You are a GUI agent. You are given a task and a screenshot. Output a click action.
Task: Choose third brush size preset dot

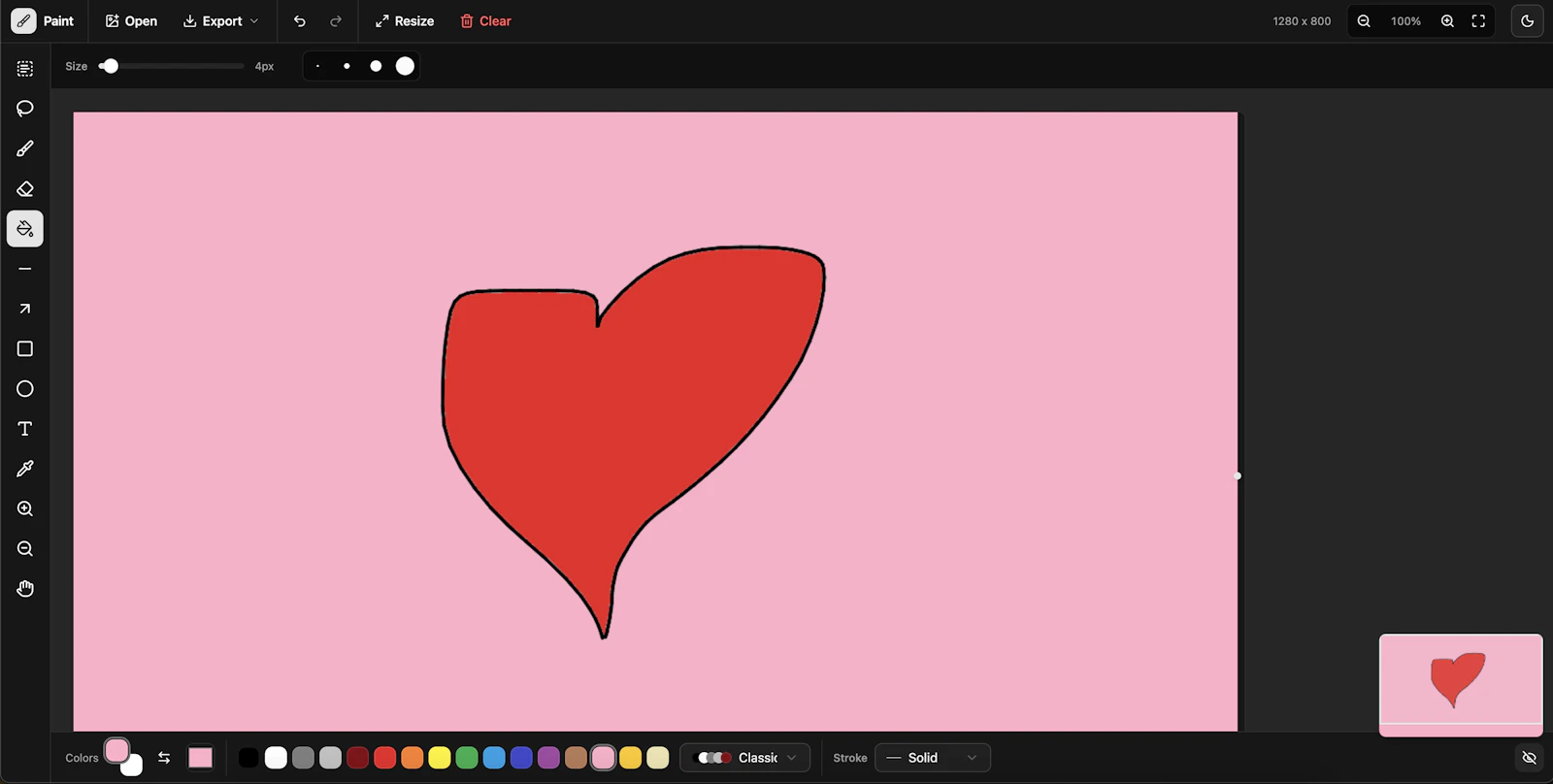pos(376,66)
